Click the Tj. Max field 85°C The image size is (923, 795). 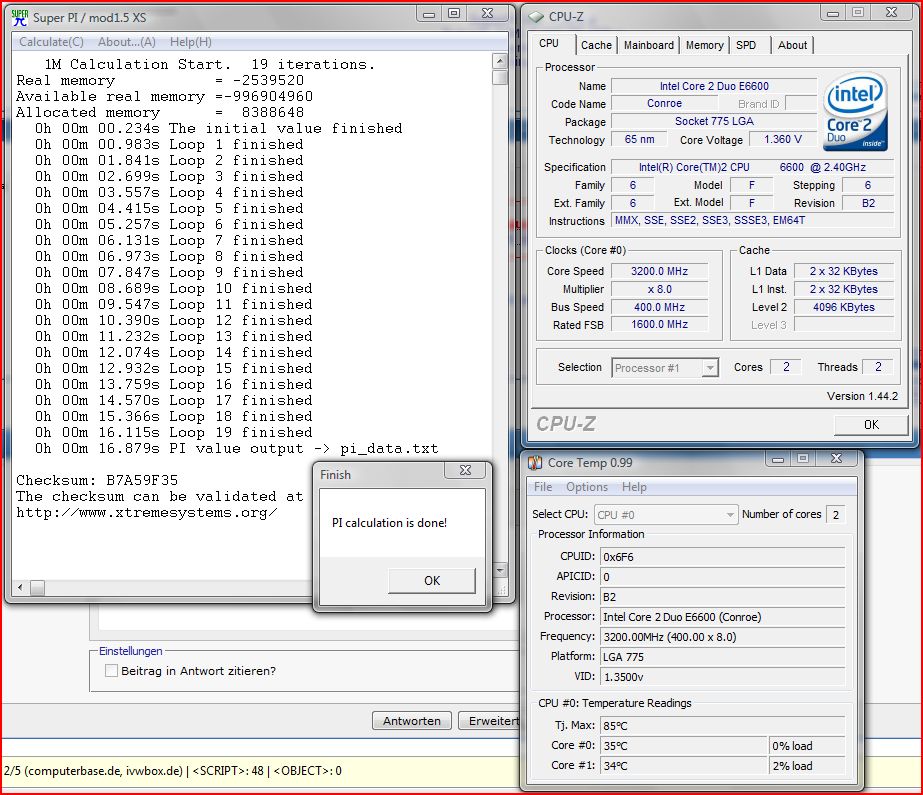(x=722, y=726)
